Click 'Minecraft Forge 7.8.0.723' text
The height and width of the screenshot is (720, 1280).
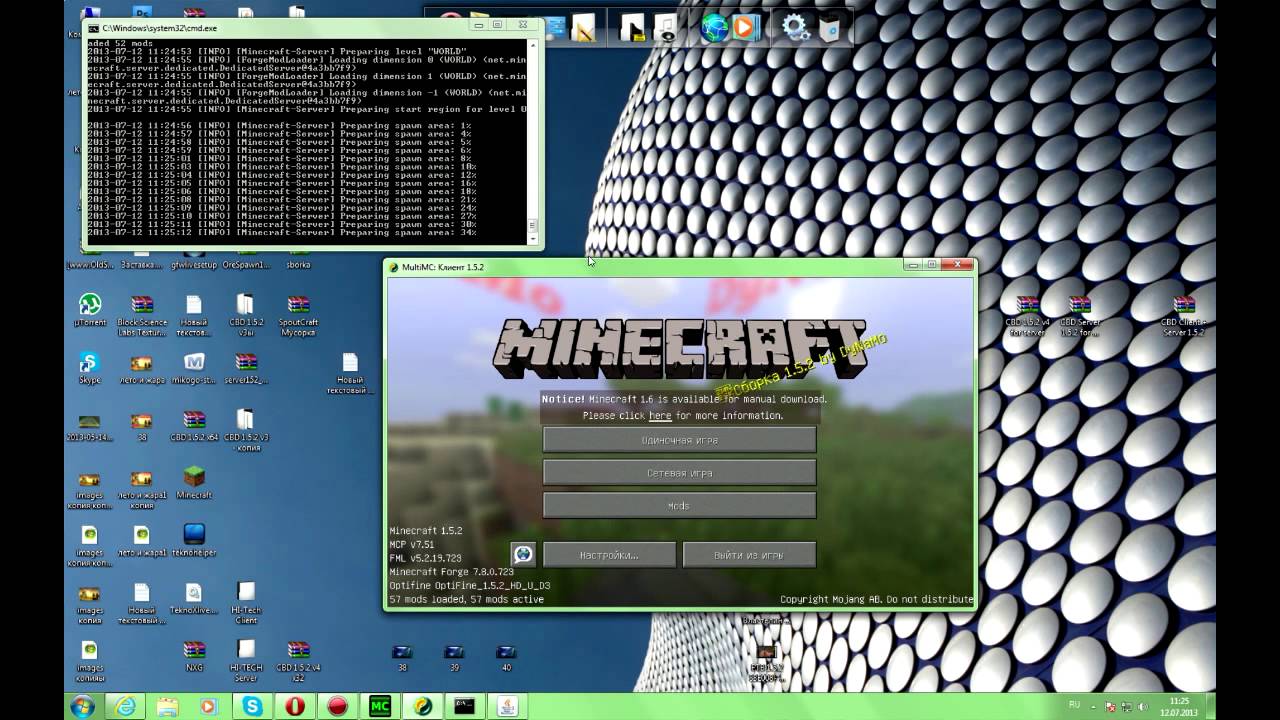click(451, 572)
